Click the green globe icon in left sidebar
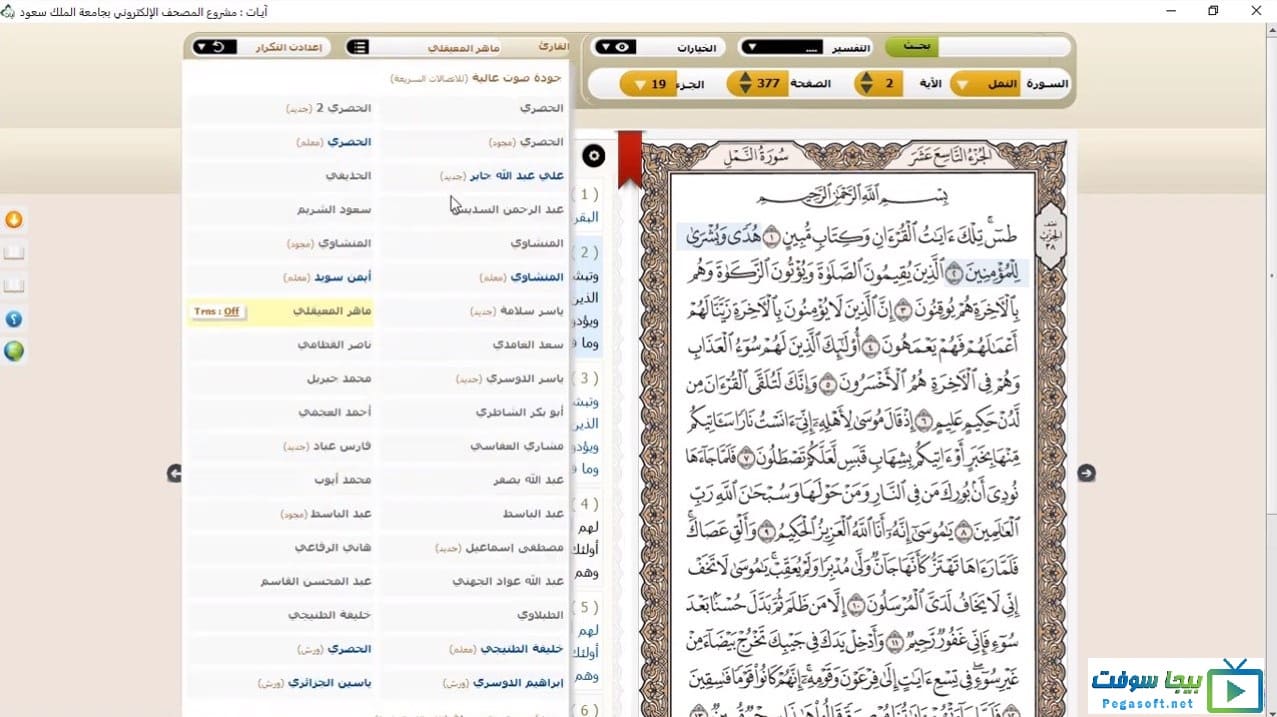1277x717 pixels. tap(14, 352)
